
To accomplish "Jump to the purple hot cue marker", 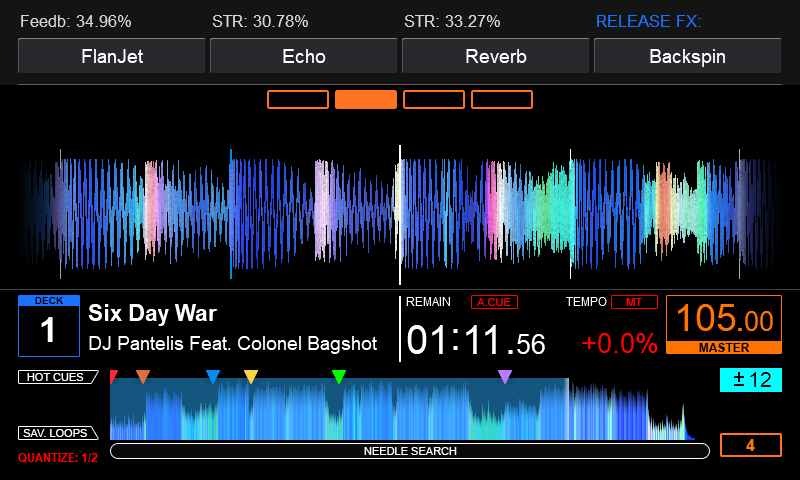I will [x=505, y=376].
